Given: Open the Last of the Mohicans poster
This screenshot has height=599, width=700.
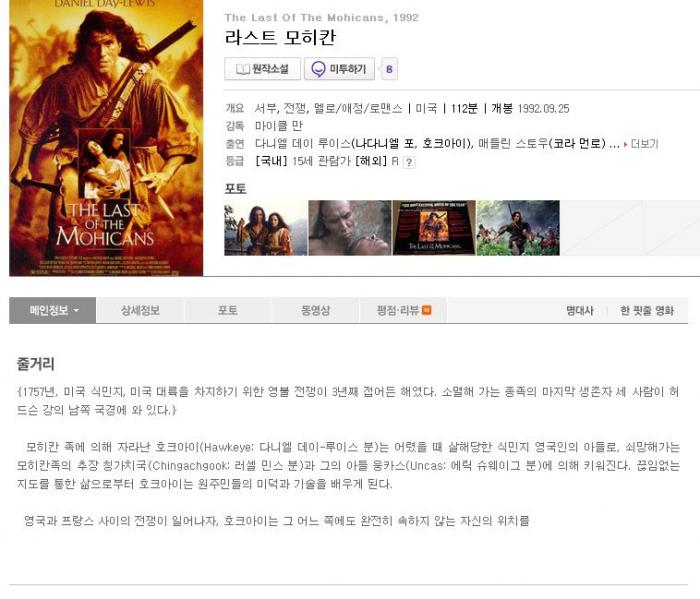Looking at the screenshot, I should [106, 138].
